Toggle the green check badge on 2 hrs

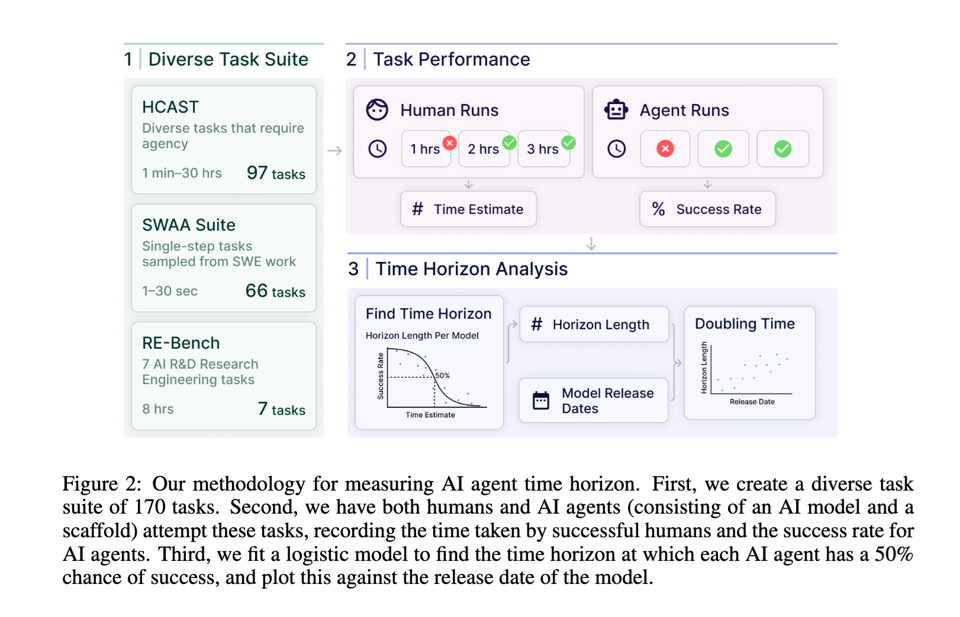pyautogui.click(x=509, y=143)
